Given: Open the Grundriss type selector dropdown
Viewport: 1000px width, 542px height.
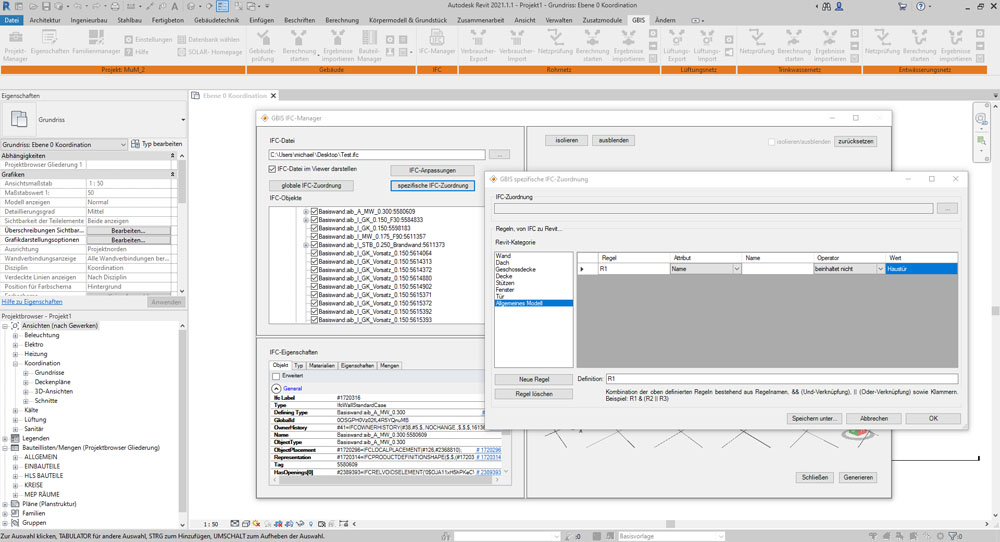Looking at the screenshot, I should tap(183, 120).
